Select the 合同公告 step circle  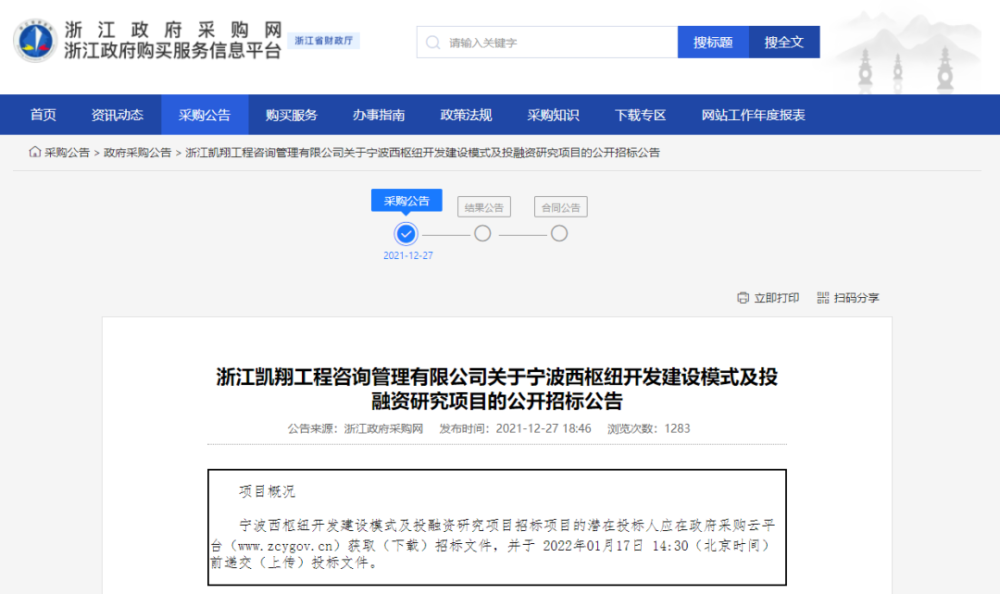click(559, 234)
